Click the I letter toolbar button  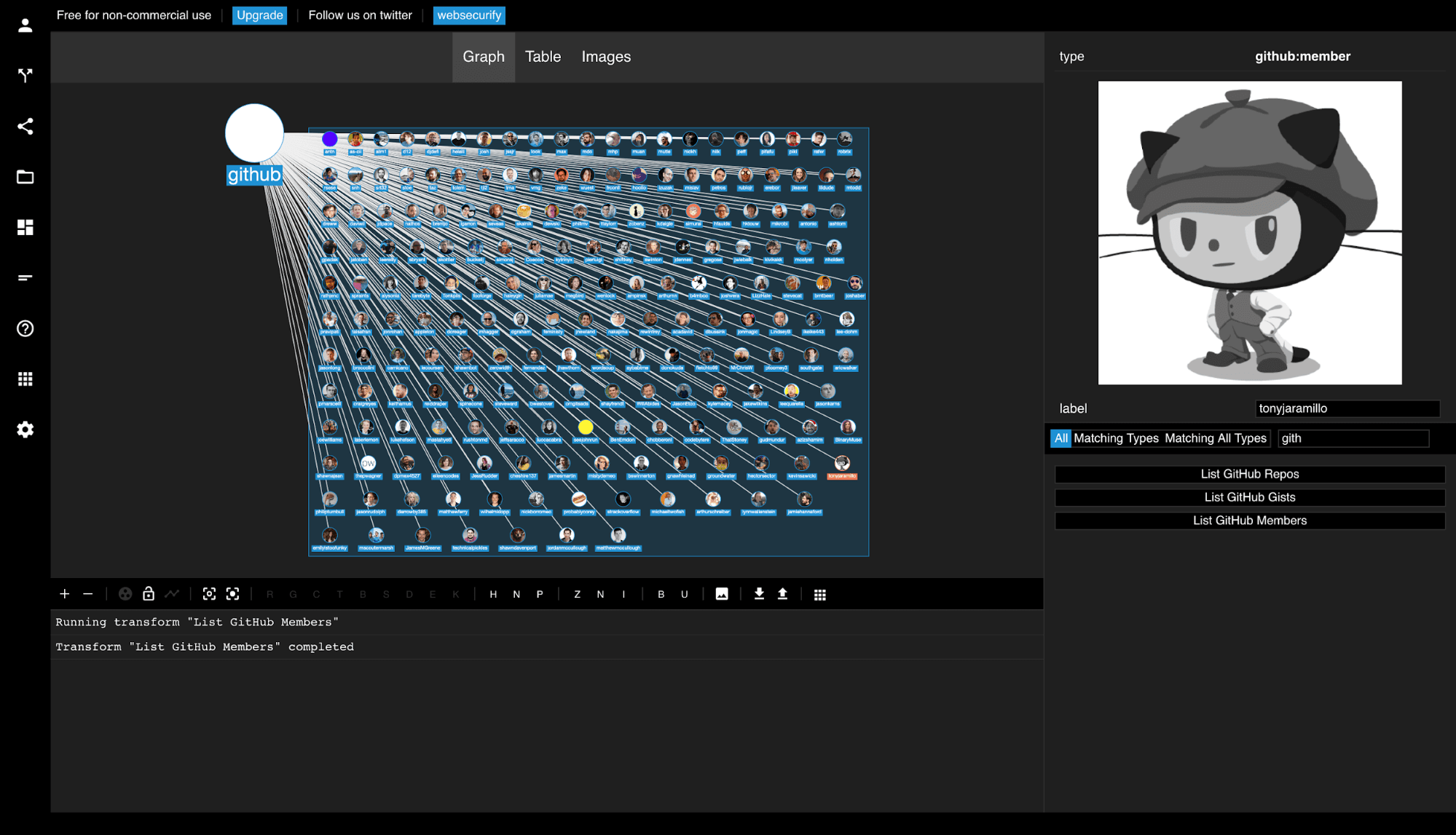[x=623, y=594]
